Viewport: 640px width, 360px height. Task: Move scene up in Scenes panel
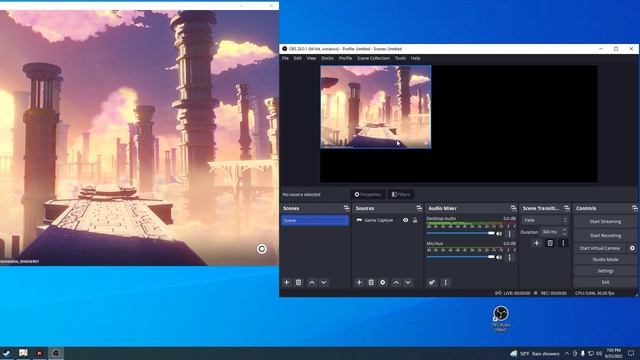pos(312,282)
